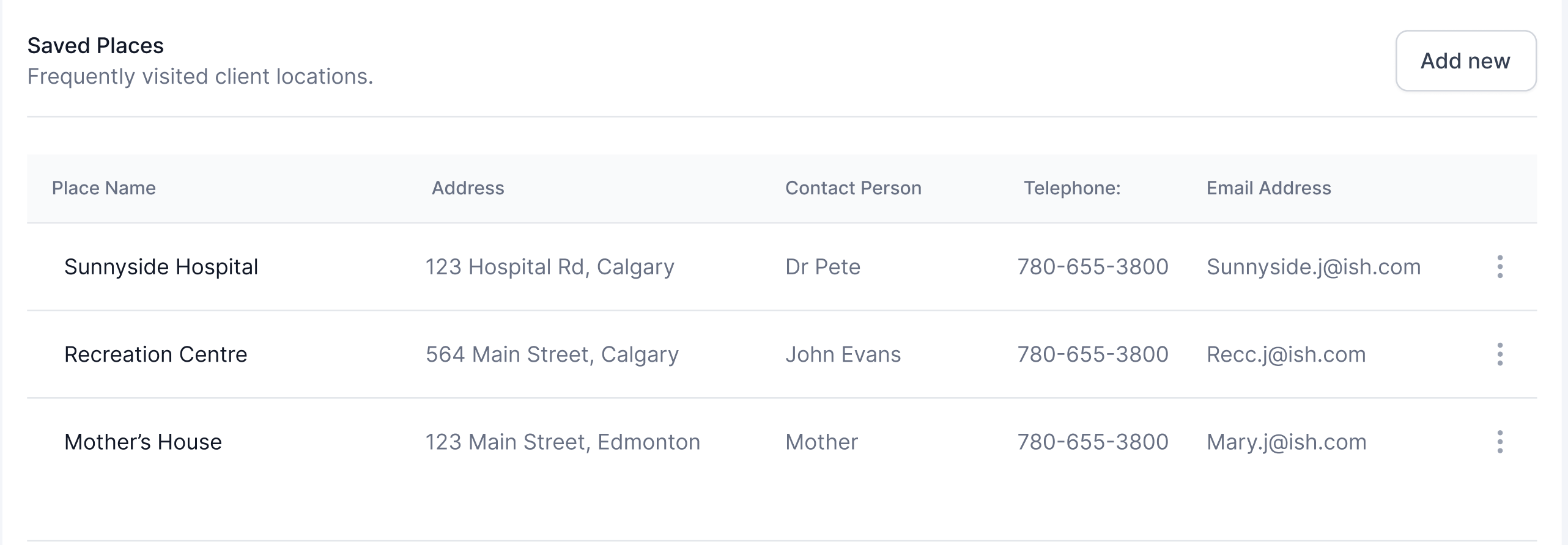Screen dimensions: 1568x545
Task: Click the email Recc.j@ish.com
Action: 1285,354
